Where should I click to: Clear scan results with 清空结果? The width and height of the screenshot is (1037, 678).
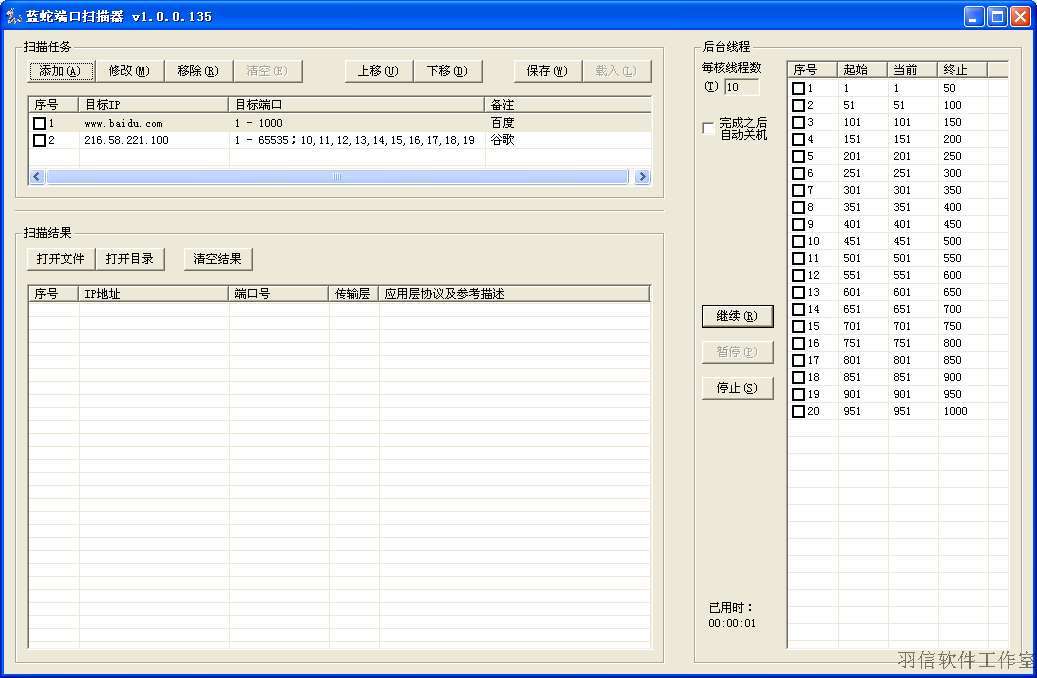217,258
